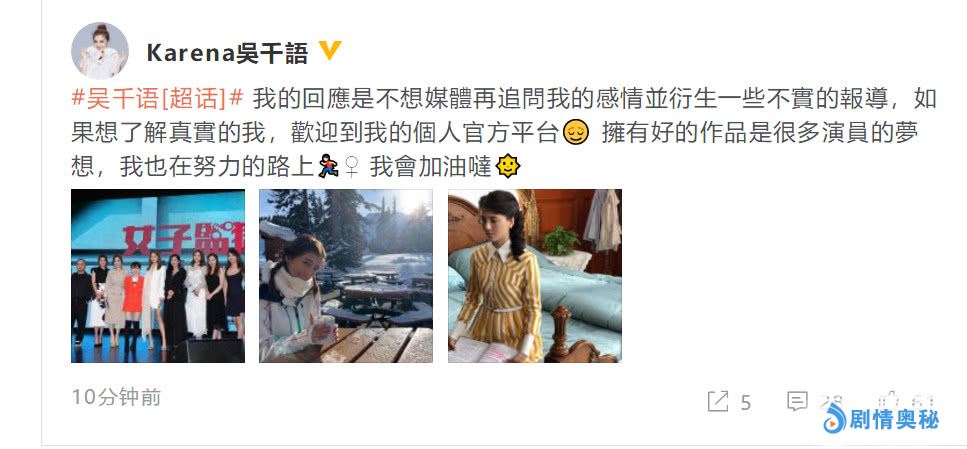Click the relieved smiley face emoji

pyautogui.click(x=575, y=133)
